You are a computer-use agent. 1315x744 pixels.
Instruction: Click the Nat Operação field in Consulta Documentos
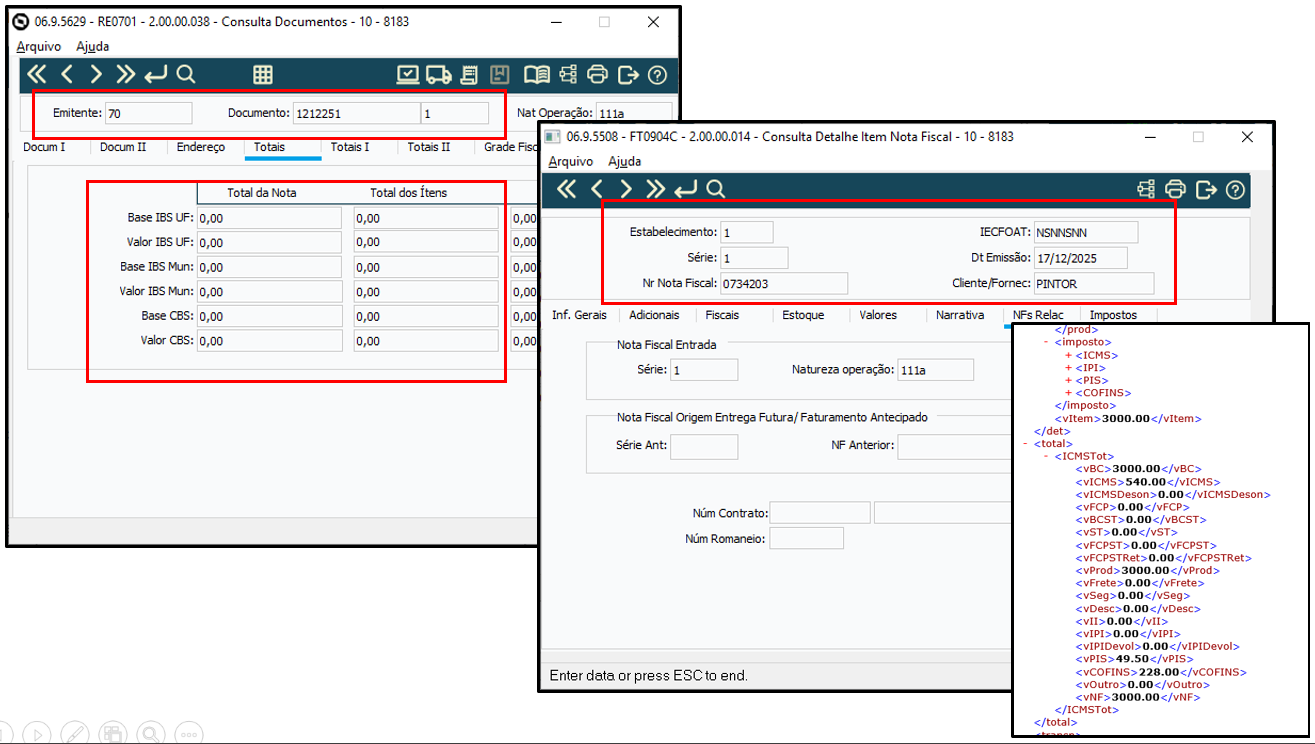coord(632,113)
